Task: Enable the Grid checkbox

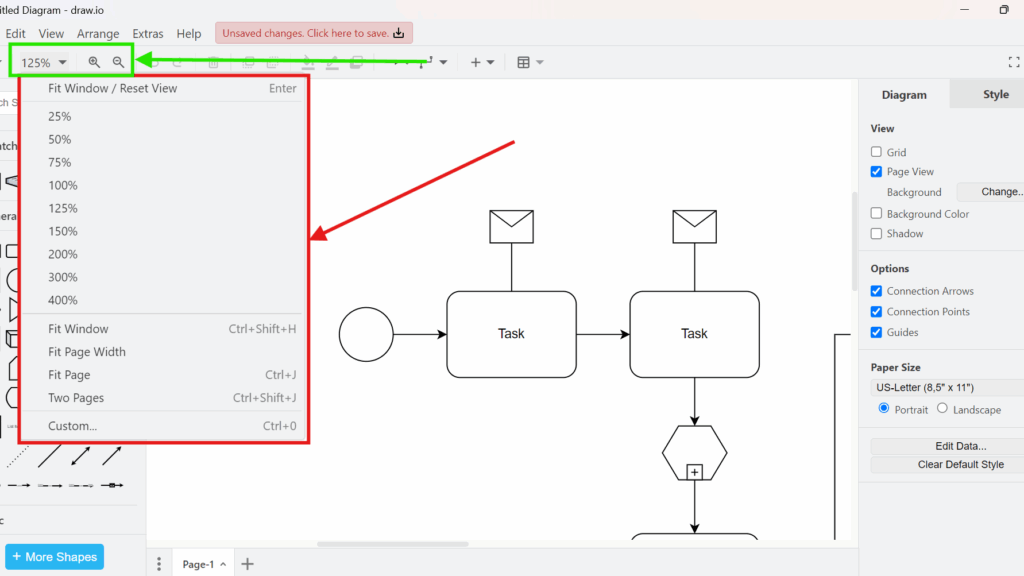Action: 876,152
